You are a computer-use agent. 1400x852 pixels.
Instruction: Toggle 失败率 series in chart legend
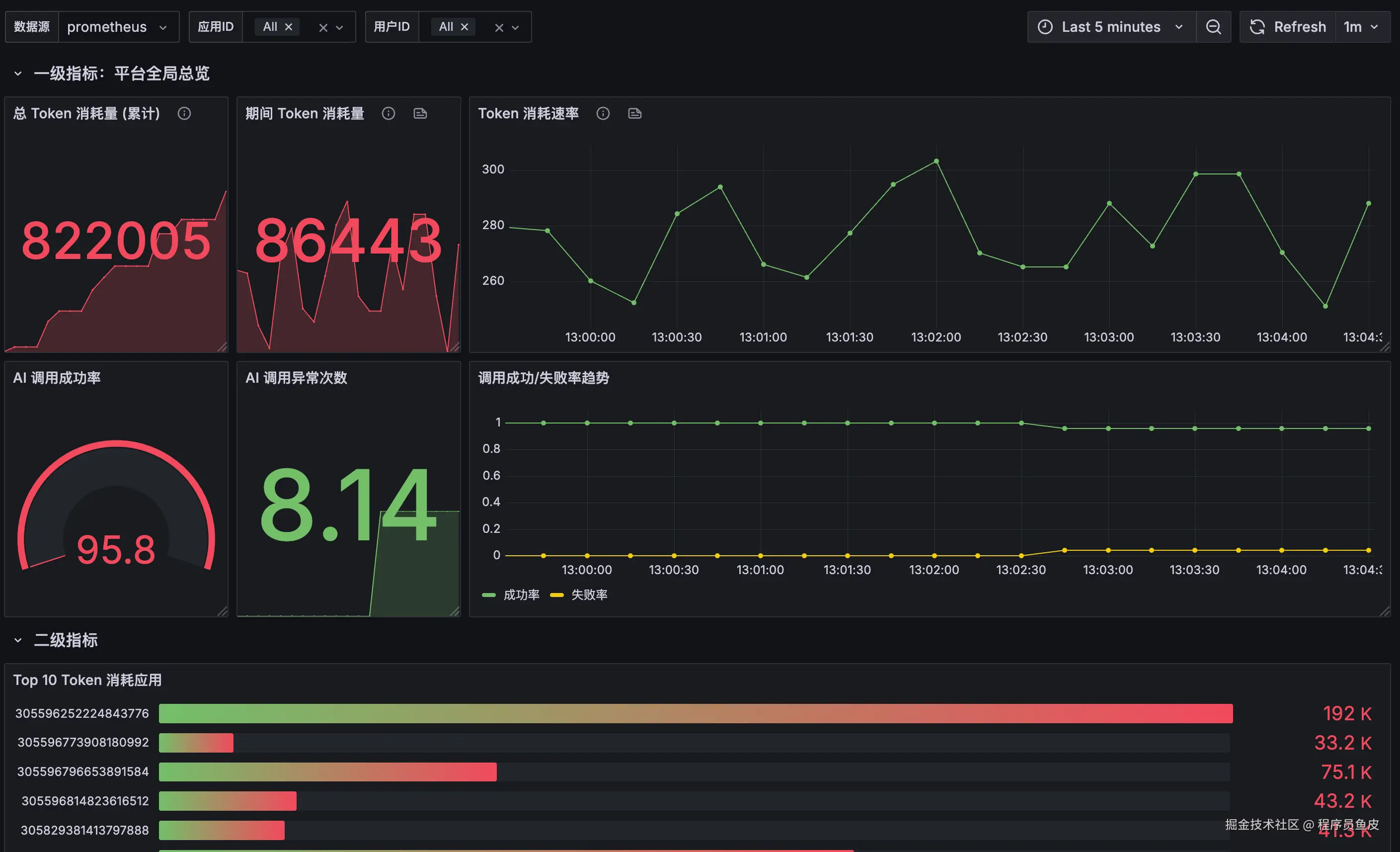(x=589, y=595)
